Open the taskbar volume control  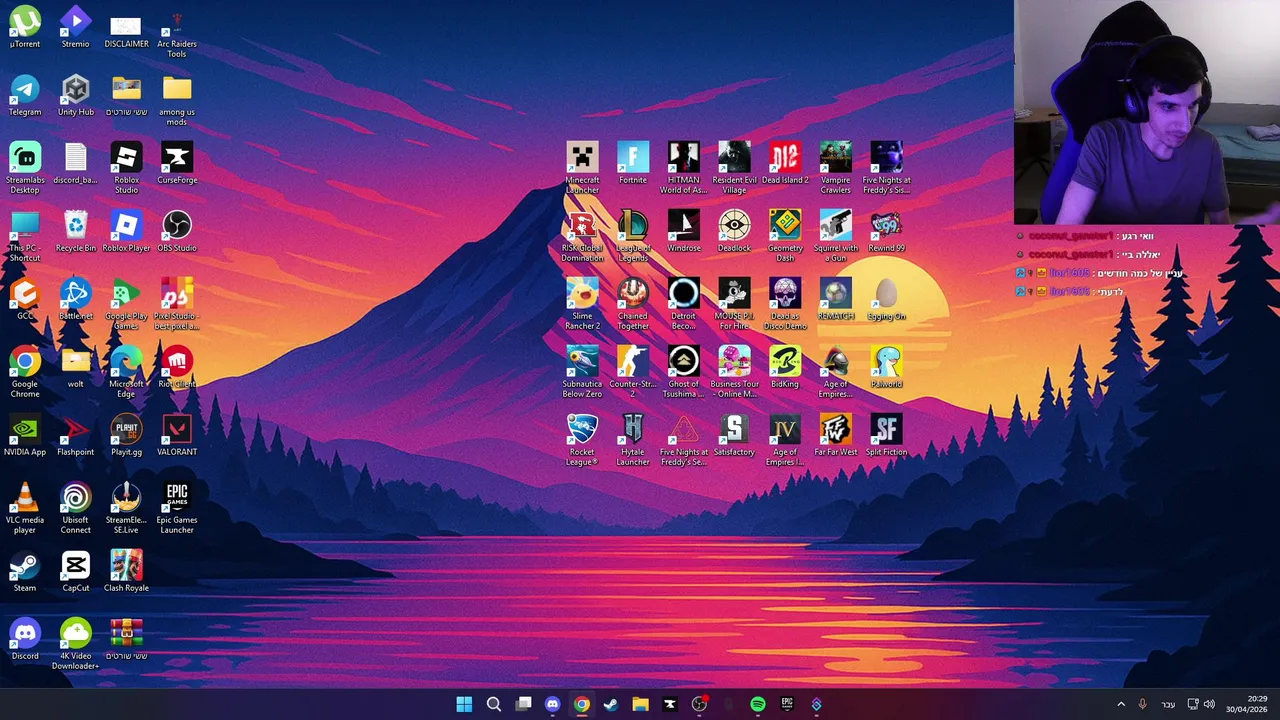(1209, 704)
